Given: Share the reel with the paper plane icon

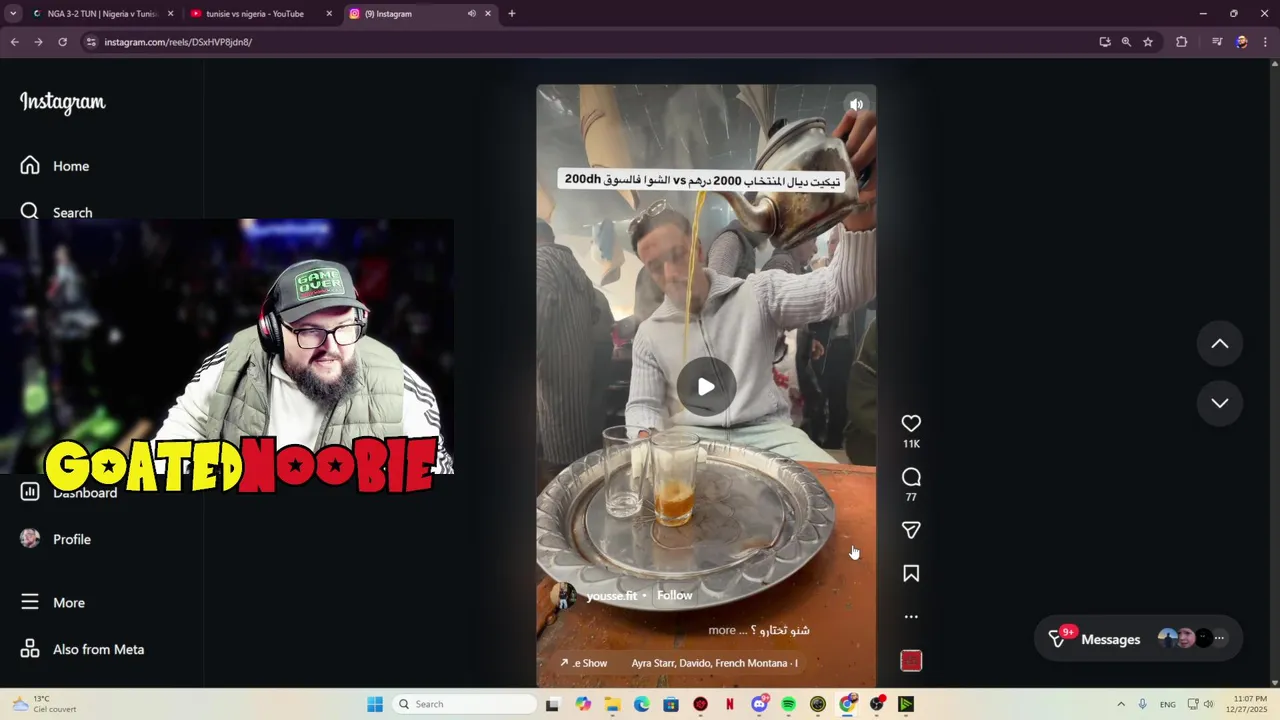Looking at the screenshot, I should click(x=911, y=530).
